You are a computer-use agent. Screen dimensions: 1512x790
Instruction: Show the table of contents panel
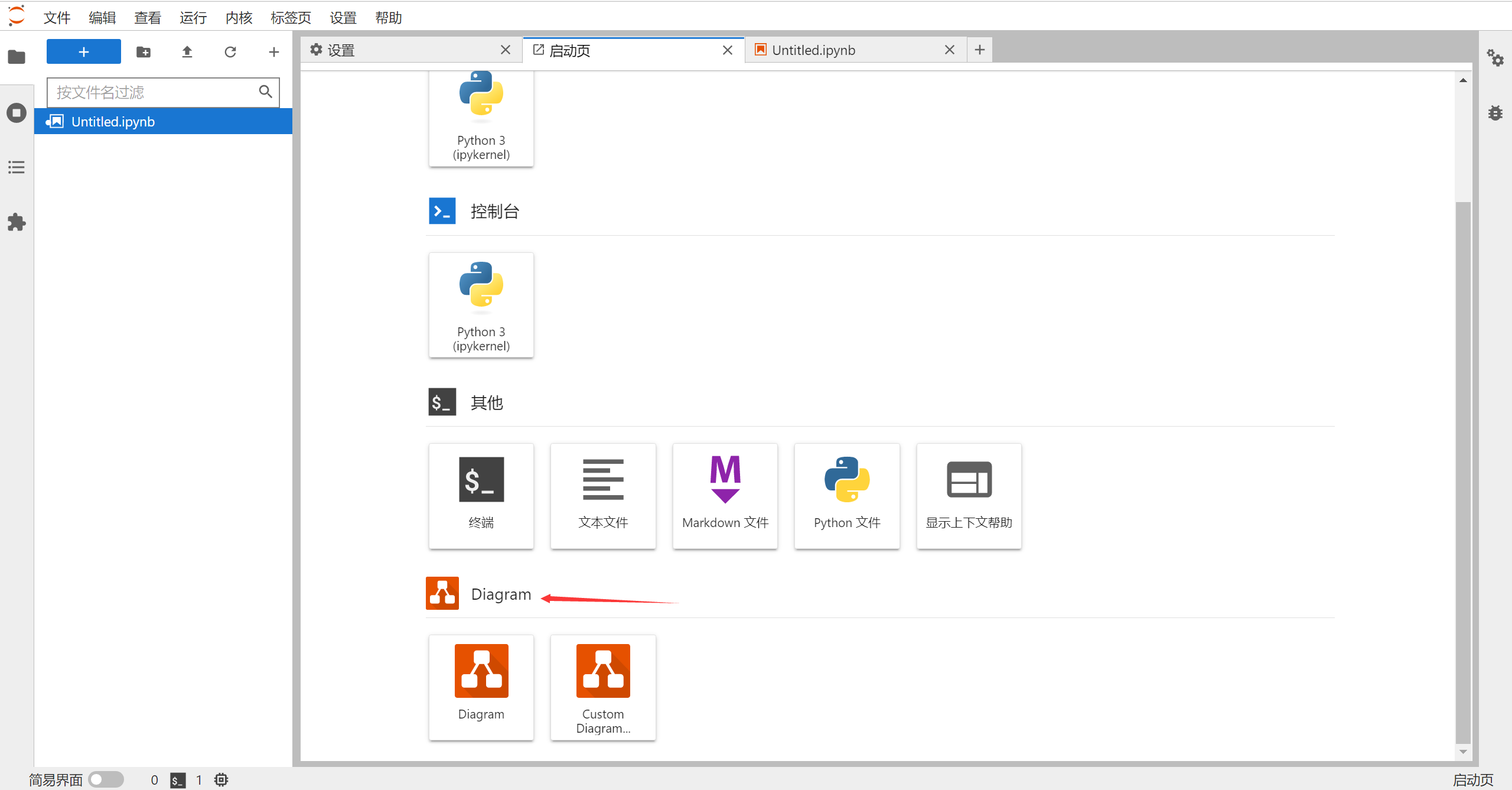coord(17,167)
